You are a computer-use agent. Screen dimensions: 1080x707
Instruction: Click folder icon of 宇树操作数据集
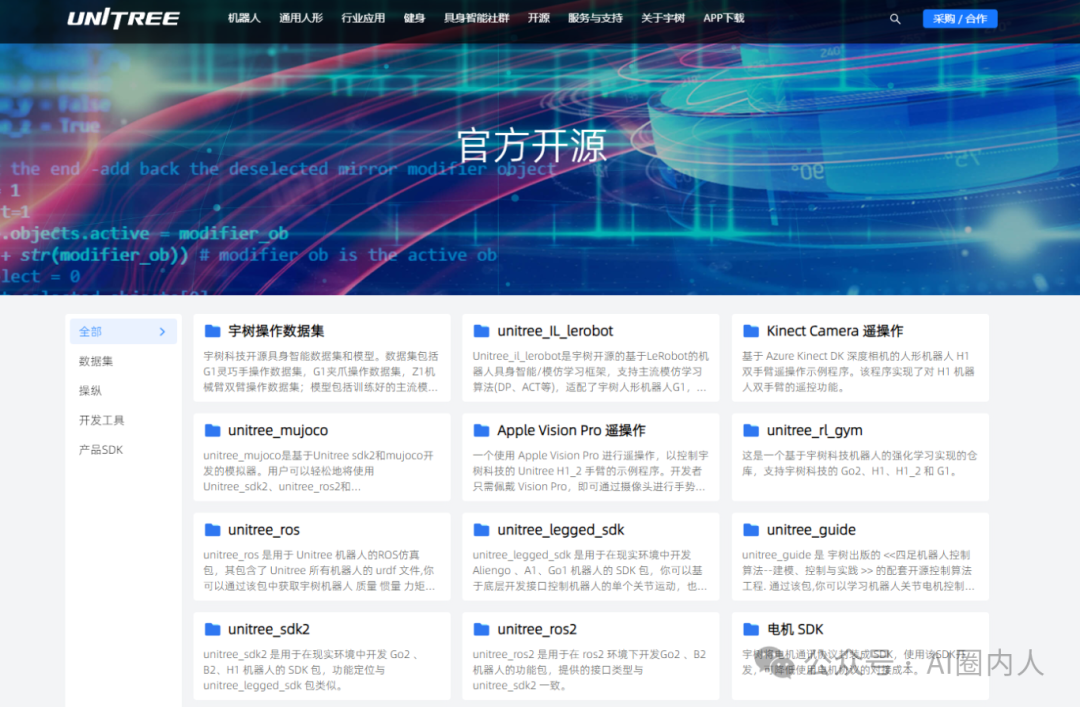[212, 331]
